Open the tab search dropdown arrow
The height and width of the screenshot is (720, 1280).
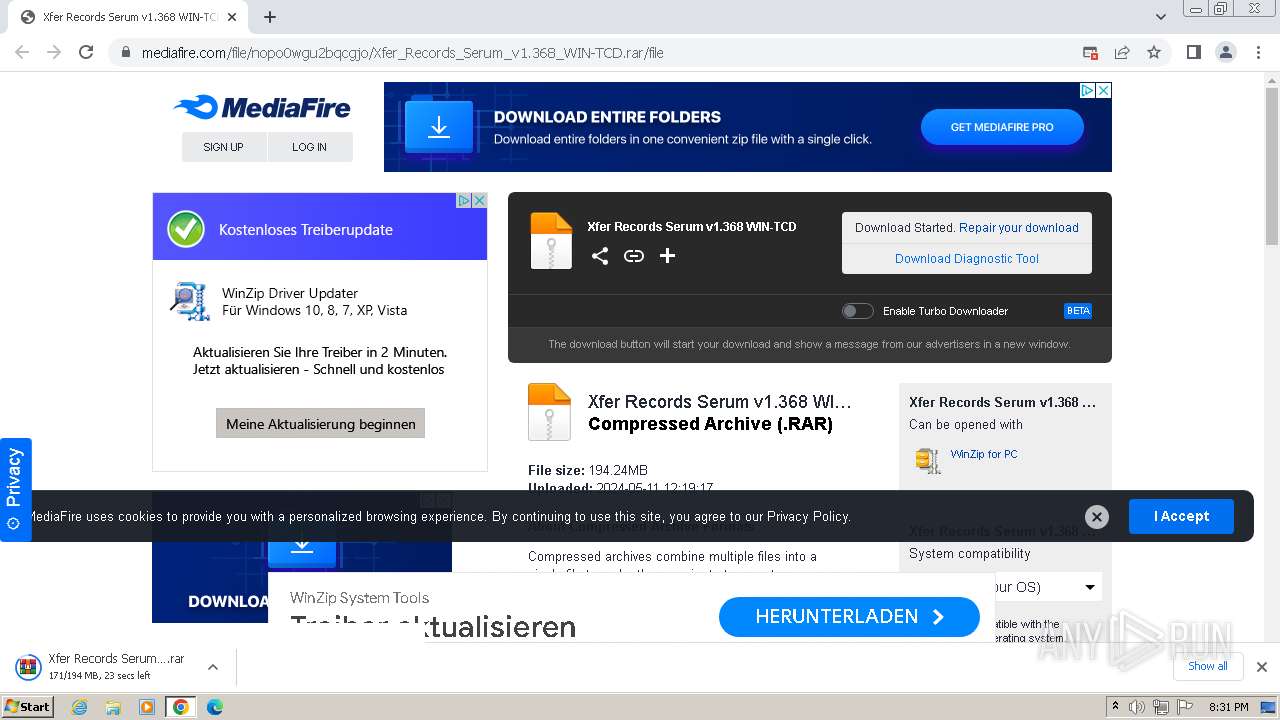click(x=1161, y=17)
